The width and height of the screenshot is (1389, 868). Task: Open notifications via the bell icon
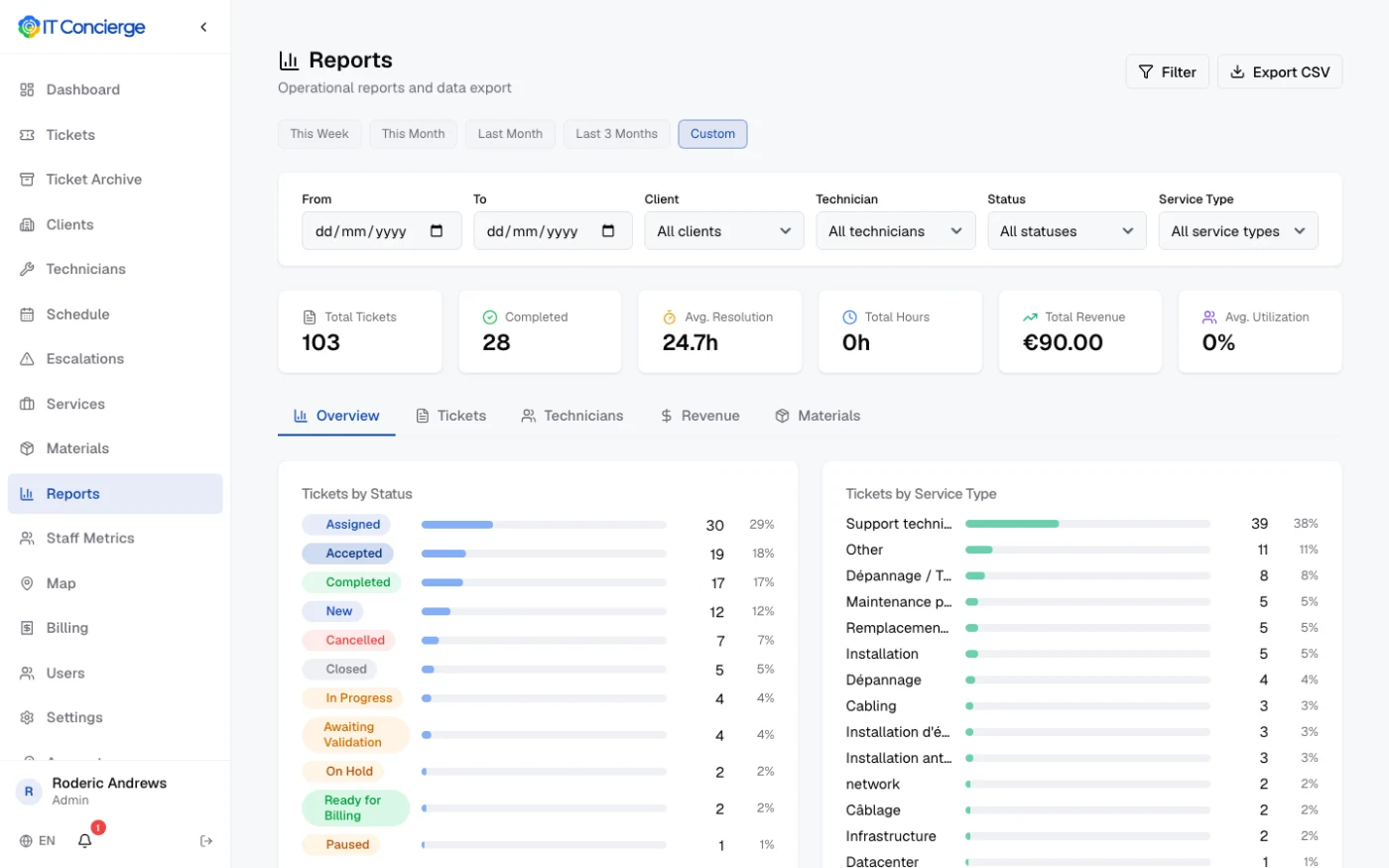(85, 840)
